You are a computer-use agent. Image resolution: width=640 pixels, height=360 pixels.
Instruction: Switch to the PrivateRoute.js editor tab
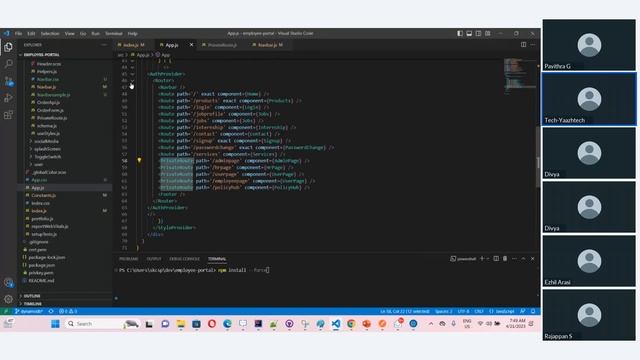tap(222, 45)
